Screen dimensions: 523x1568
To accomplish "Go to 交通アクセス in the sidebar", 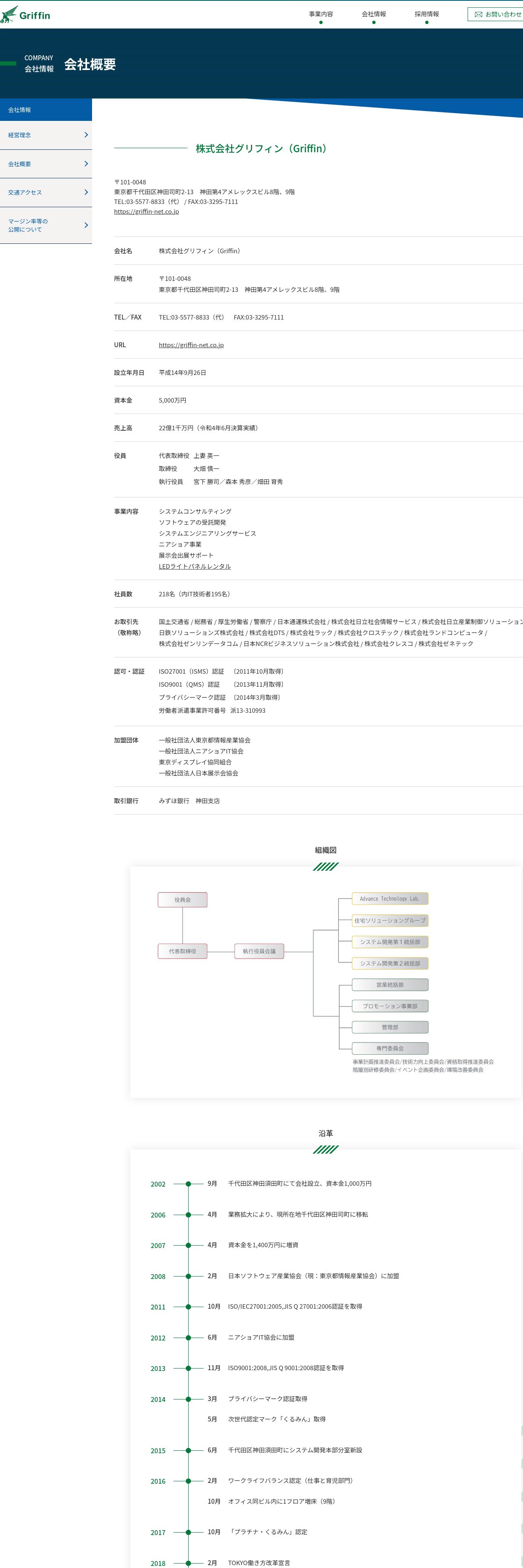I will [46, 193].
